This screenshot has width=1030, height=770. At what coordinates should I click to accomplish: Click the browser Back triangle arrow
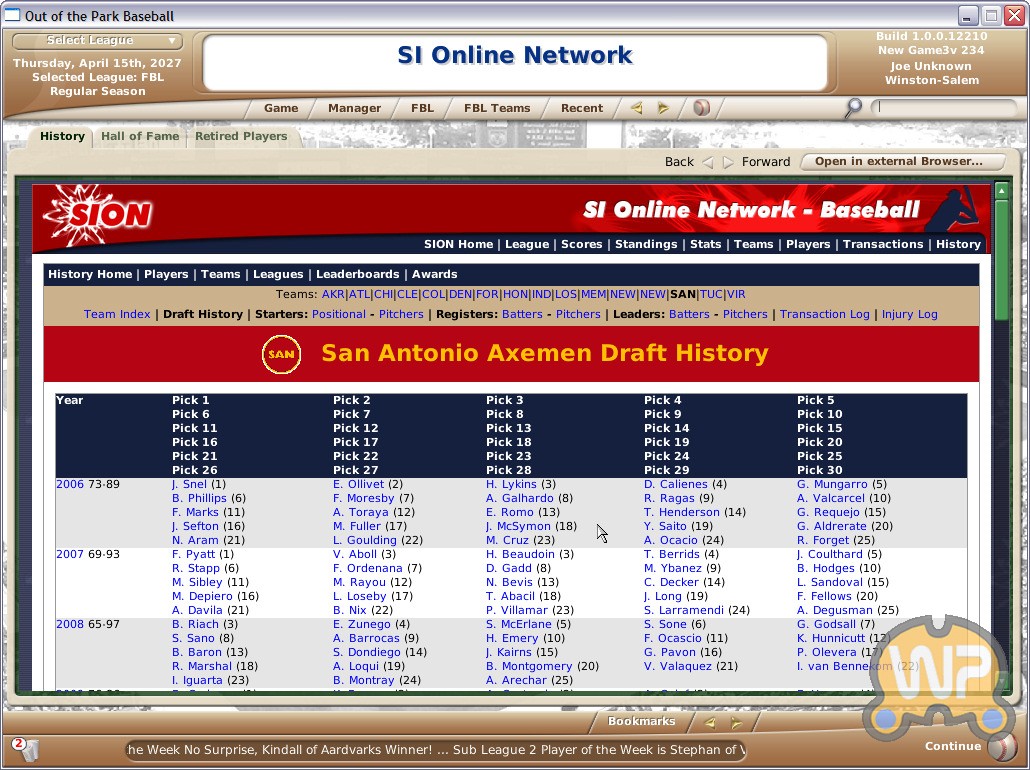coord(708,162)
